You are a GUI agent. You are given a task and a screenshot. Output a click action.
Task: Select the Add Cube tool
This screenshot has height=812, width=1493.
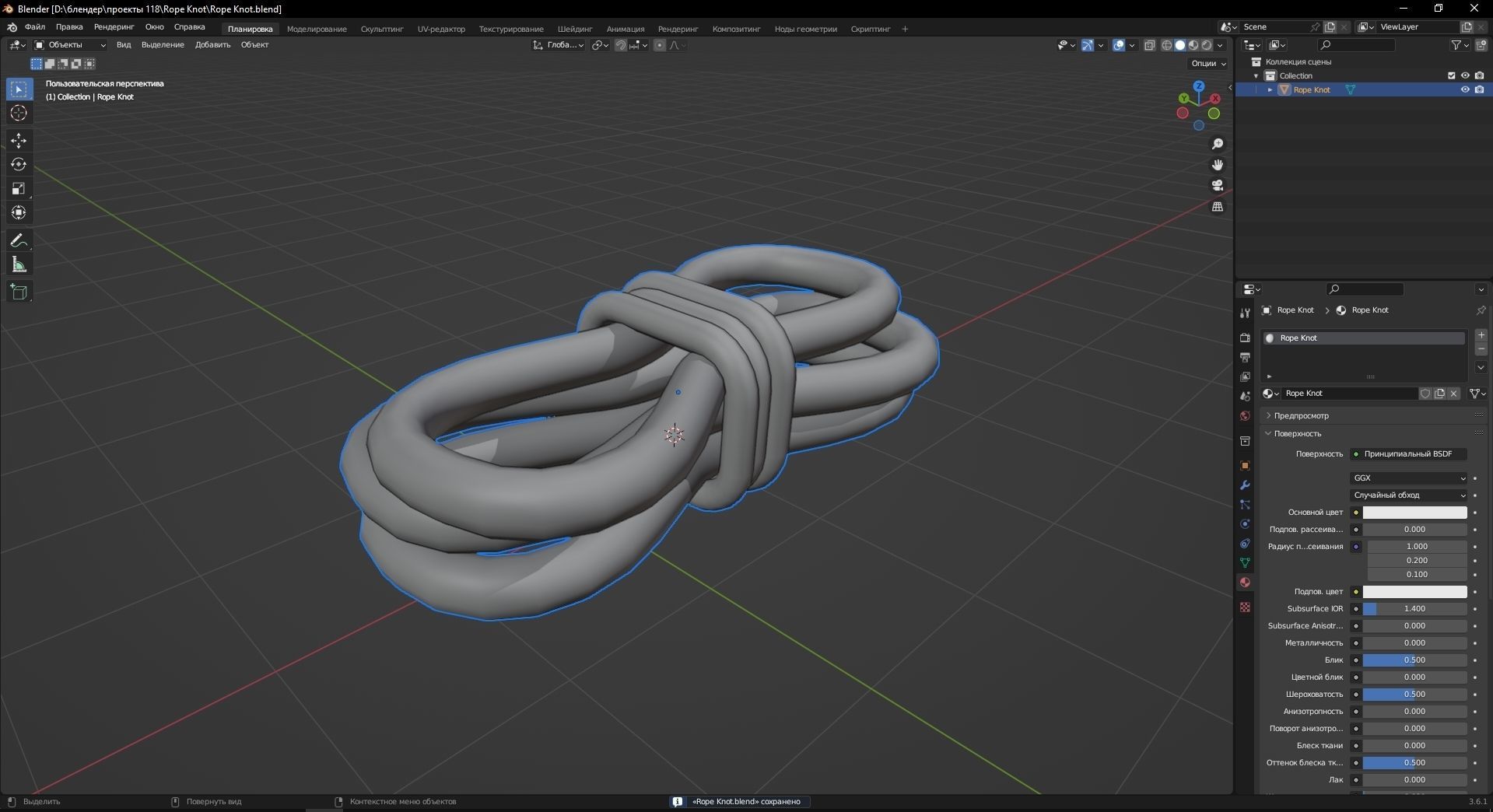coord(19,292)
